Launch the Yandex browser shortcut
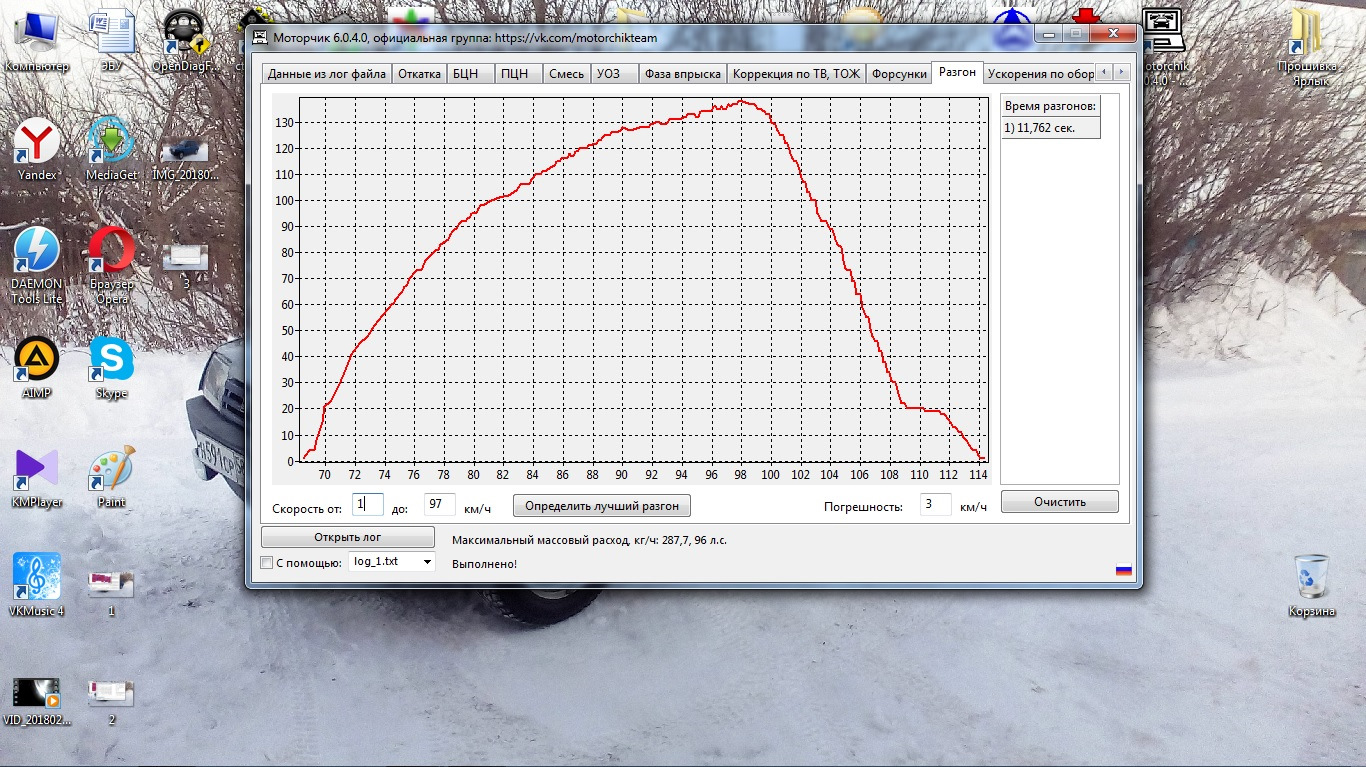 point(37,148)
